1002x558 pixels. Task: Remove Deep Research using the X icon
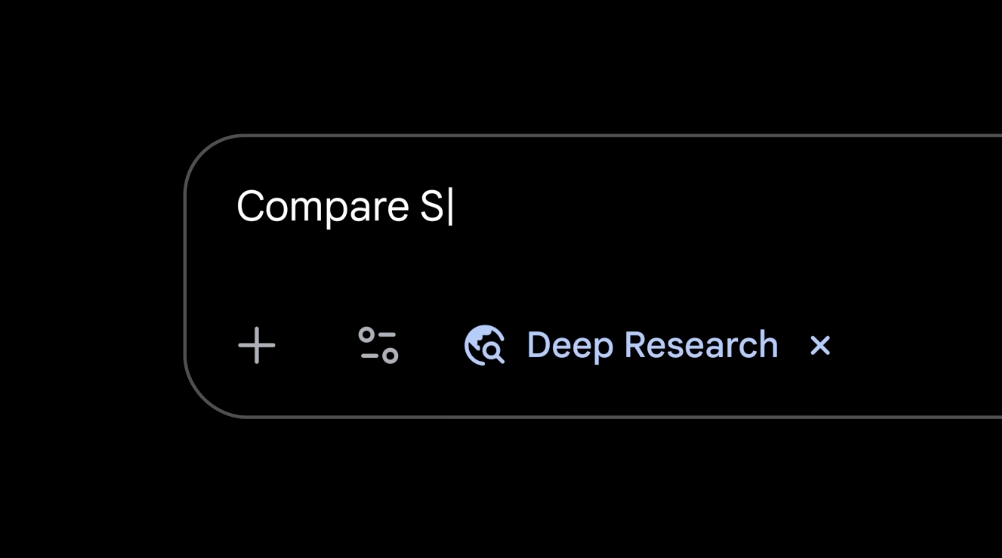coord(820,346)
